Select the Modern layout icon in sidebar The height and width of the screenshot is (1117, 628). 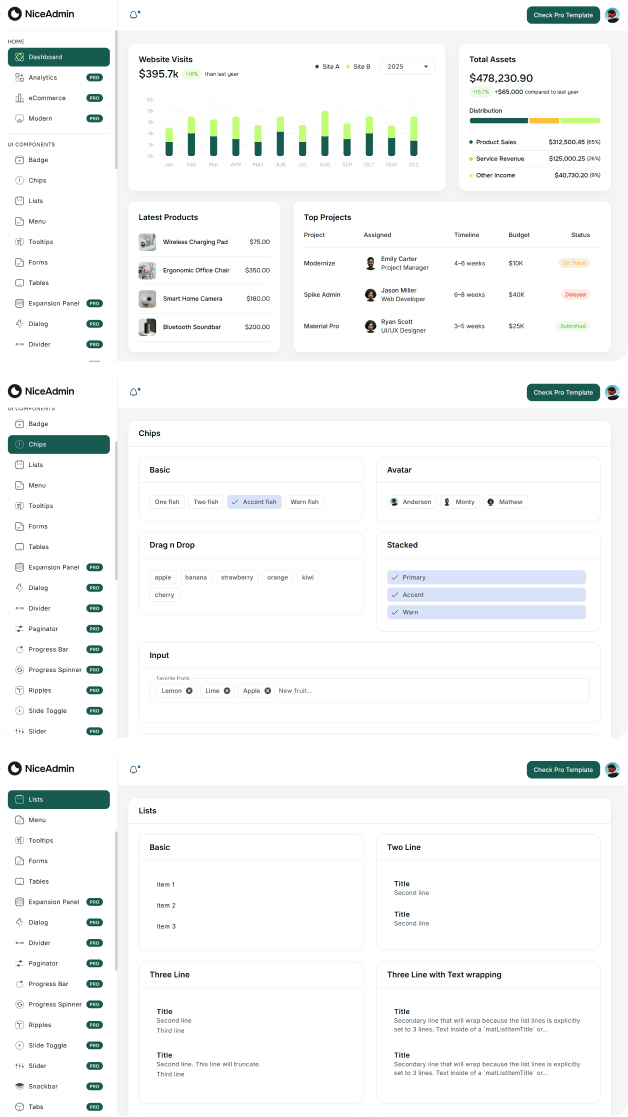19,118
